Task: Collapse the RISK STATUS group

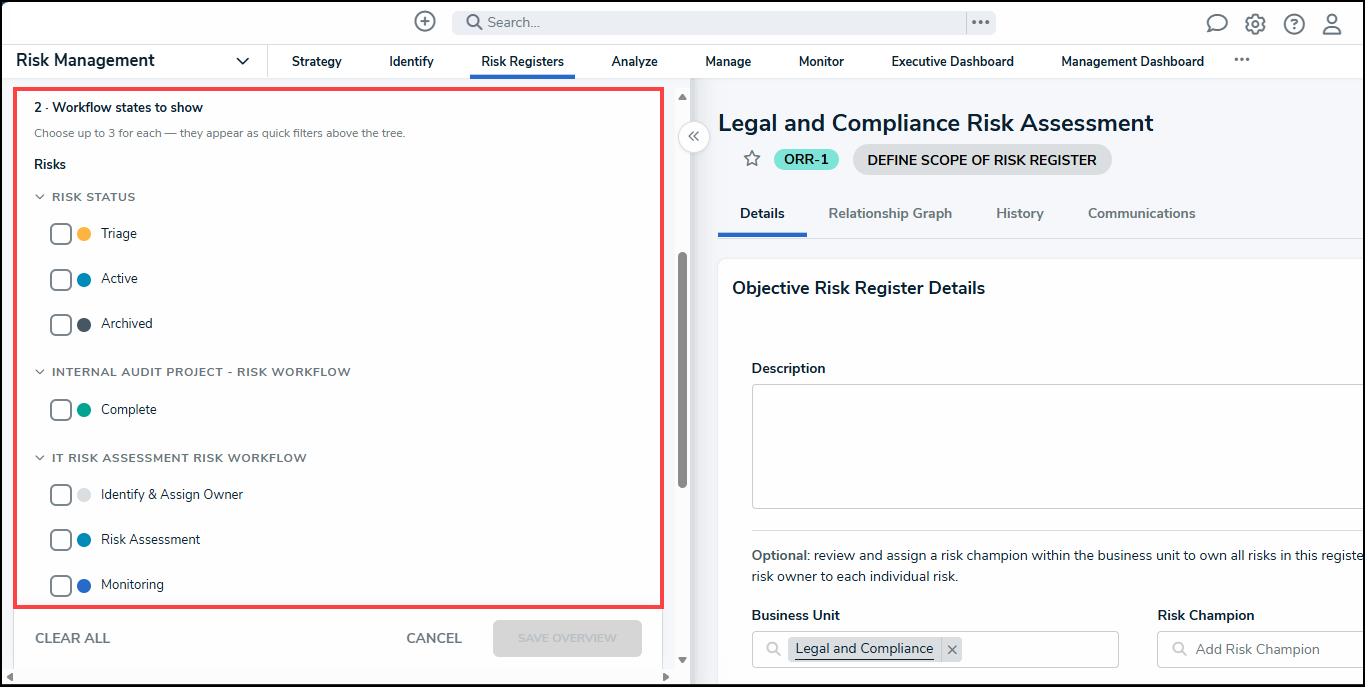Action: [x=41, y=197]
